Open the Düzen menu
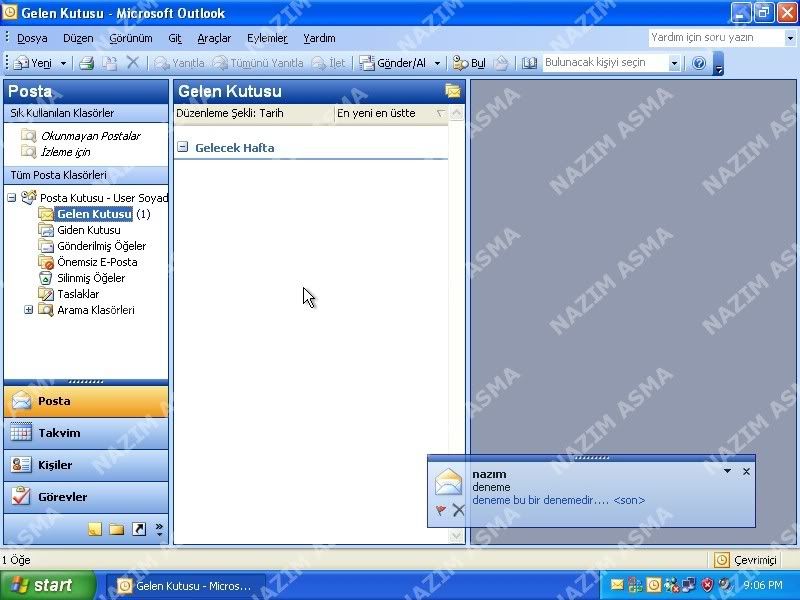The image size is (800, 600). 78,38
